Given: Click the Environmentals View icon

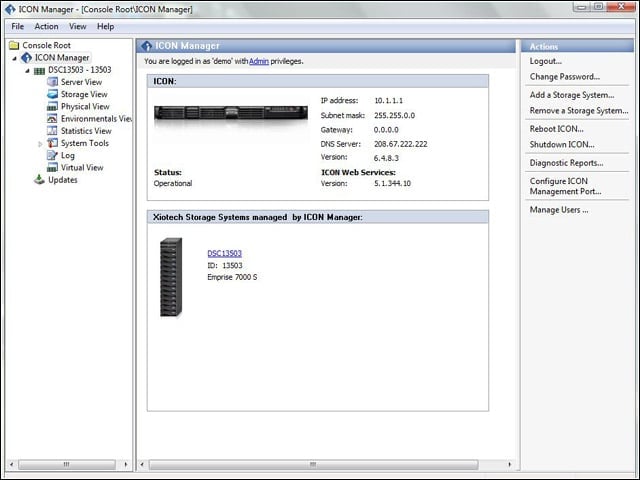Looking at the screenshot, I should [x=52, y=118].
